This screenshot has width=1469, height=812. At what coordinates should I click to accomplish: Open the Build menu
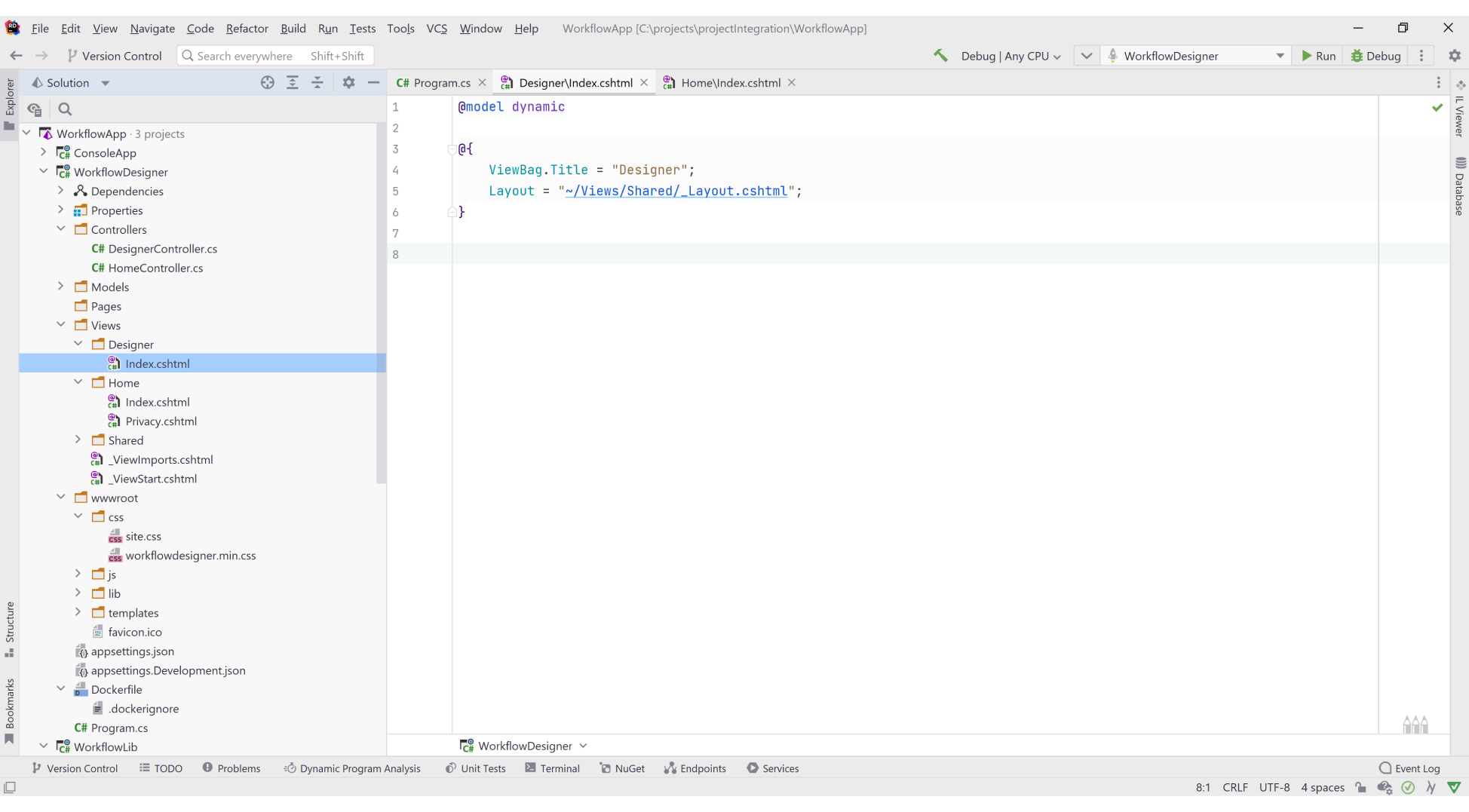(293, 29)
